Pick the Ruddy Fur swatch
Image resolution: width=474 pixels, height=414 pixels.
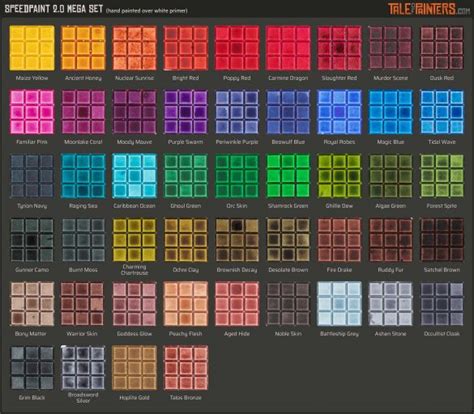[x=390, y=240]
